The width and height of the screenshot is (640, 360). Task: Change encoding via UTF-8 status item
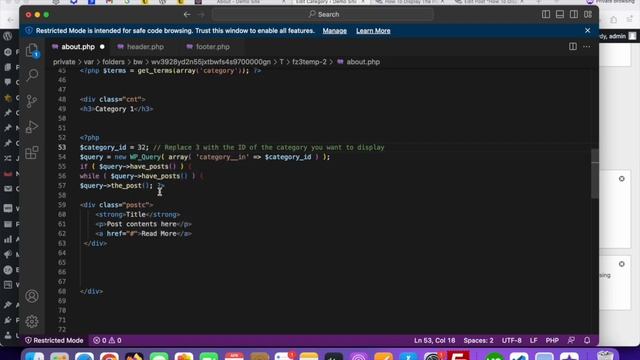(512, 340)
